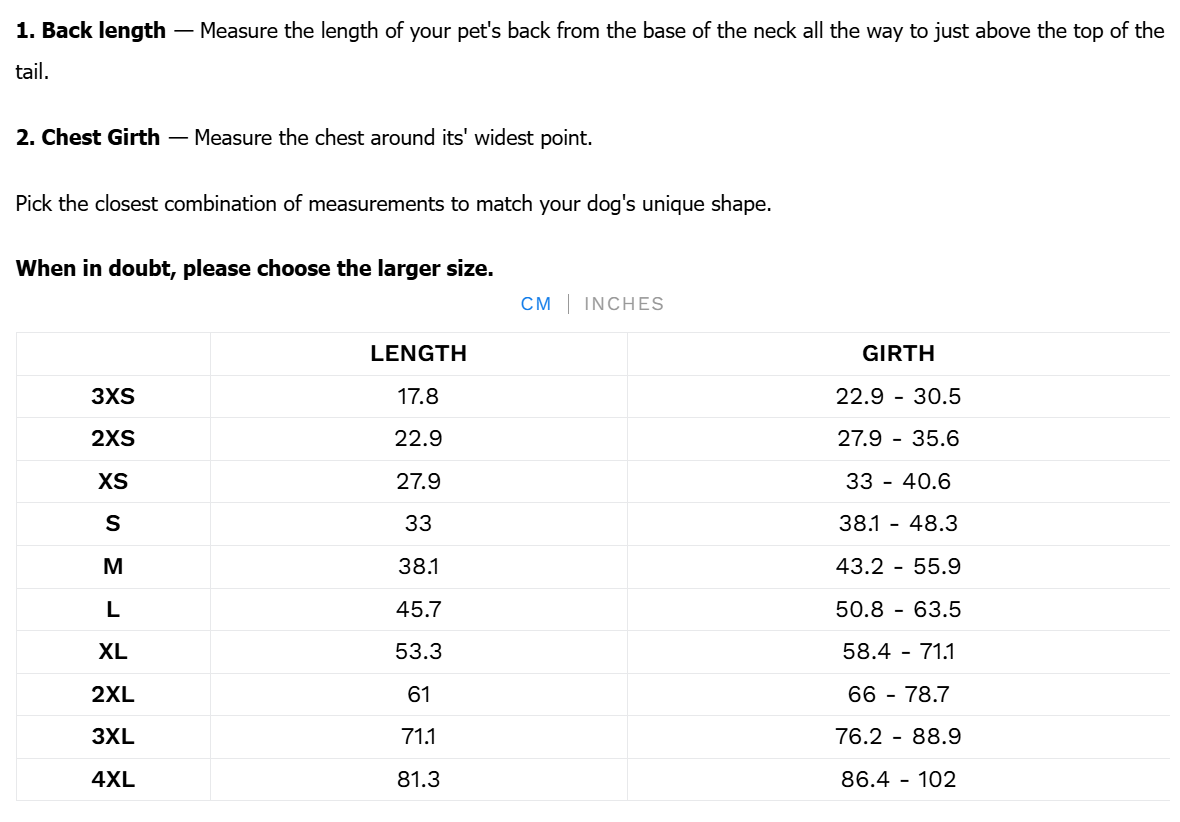Select the CM unit option
This screenshot has width=1180, height=822.
(536, 304)
